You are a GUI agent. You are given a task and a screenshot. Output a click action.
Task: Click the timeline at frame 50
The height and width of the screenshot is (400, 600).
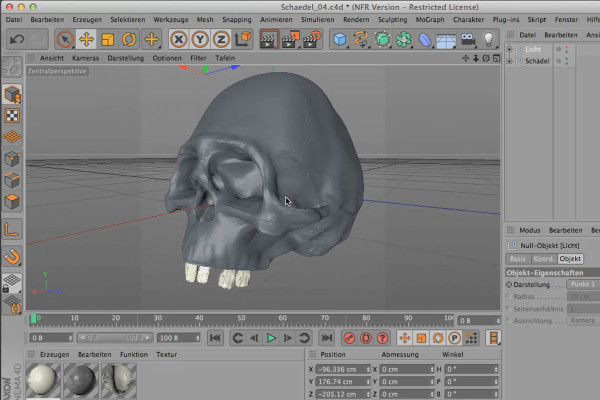click(x=241, y=320)
